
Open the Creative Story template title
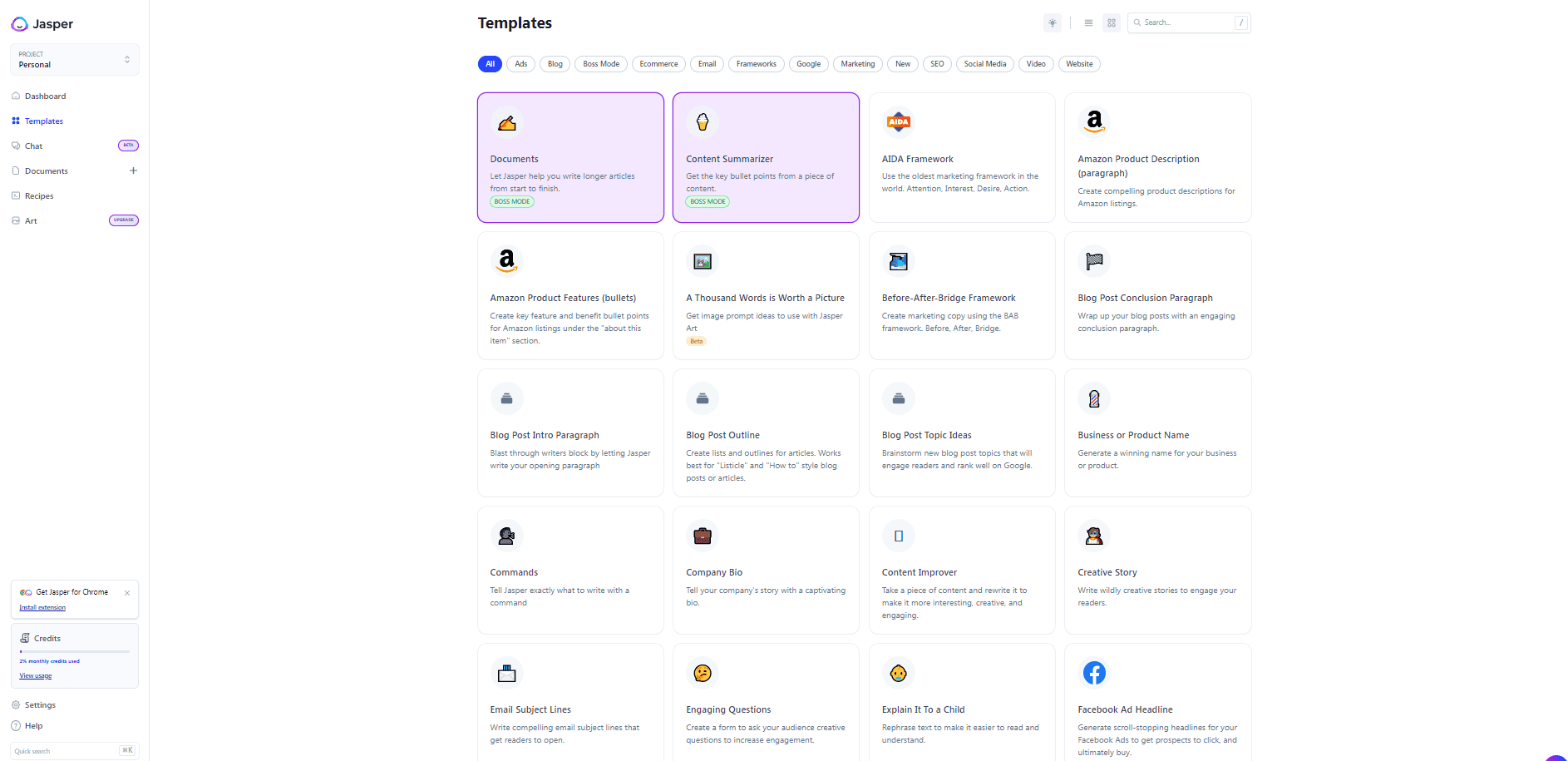(1107, 573)
